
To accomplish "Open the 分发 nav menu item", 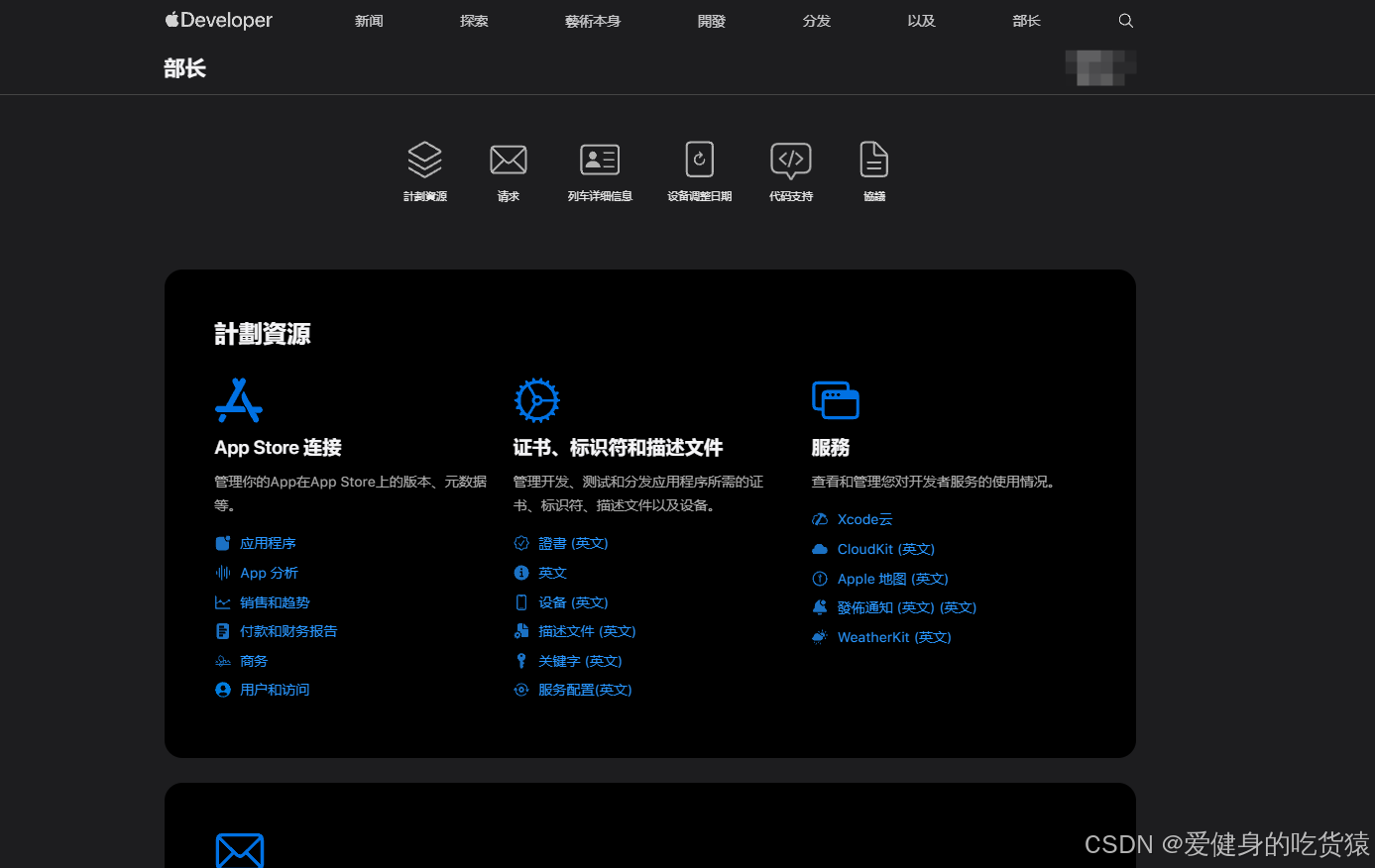I will coord(817,21).
